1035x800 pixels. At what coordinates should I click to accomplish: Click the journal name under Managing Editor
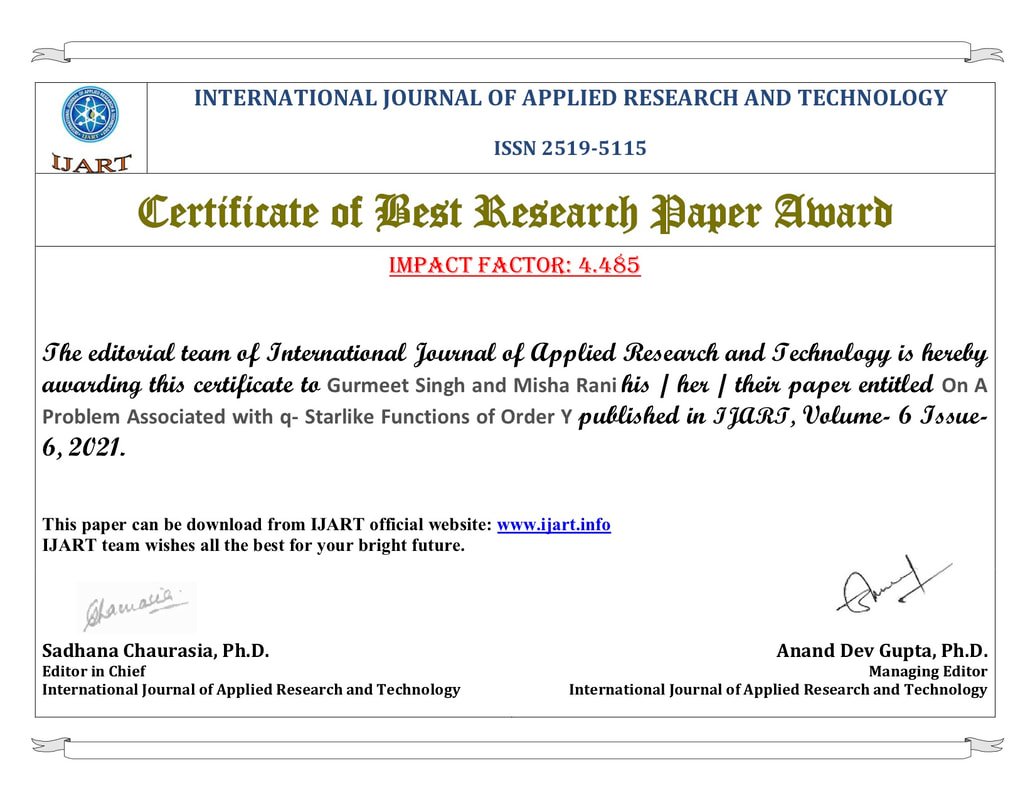778,690
